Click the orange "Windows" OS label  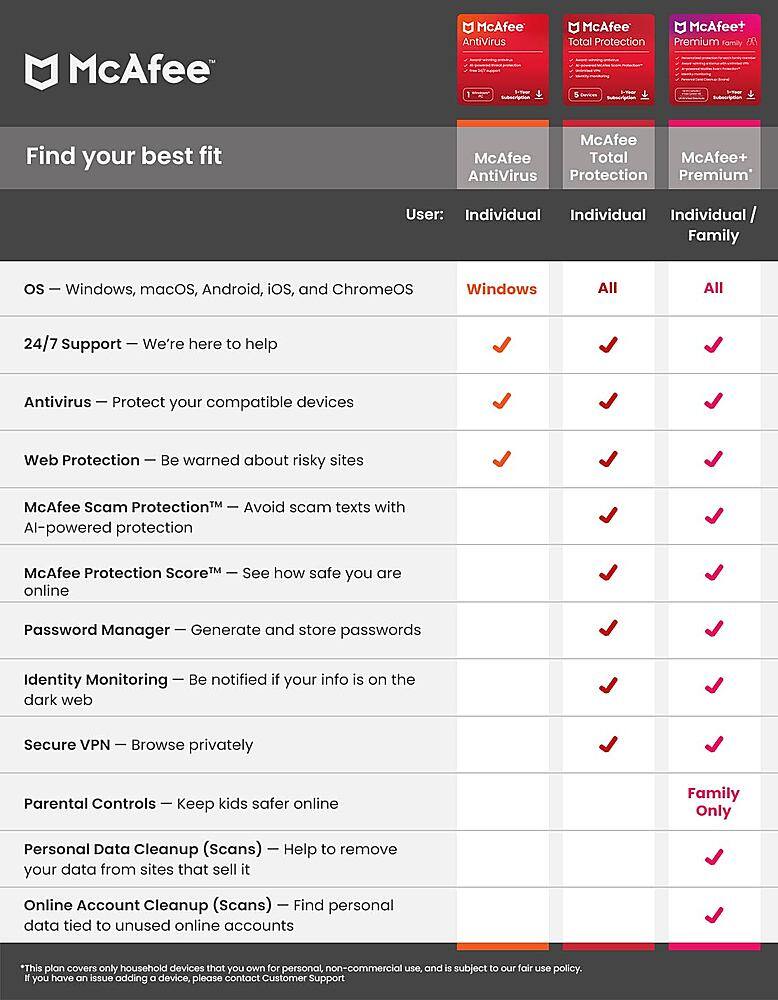pyautogui.click(x=502, y=289)
